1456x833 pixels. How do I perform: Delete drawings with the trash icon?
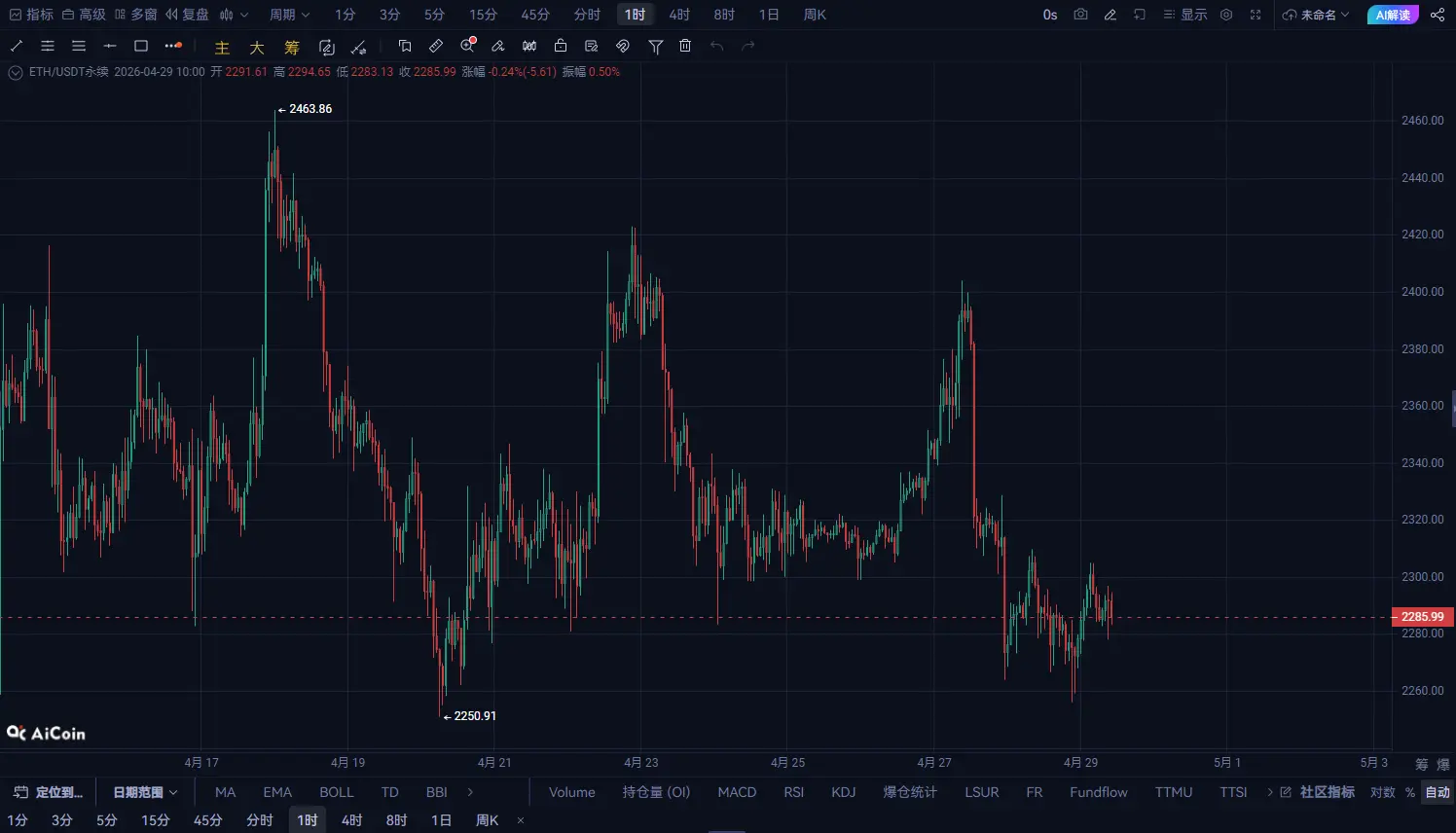click(x=685, y=46)
